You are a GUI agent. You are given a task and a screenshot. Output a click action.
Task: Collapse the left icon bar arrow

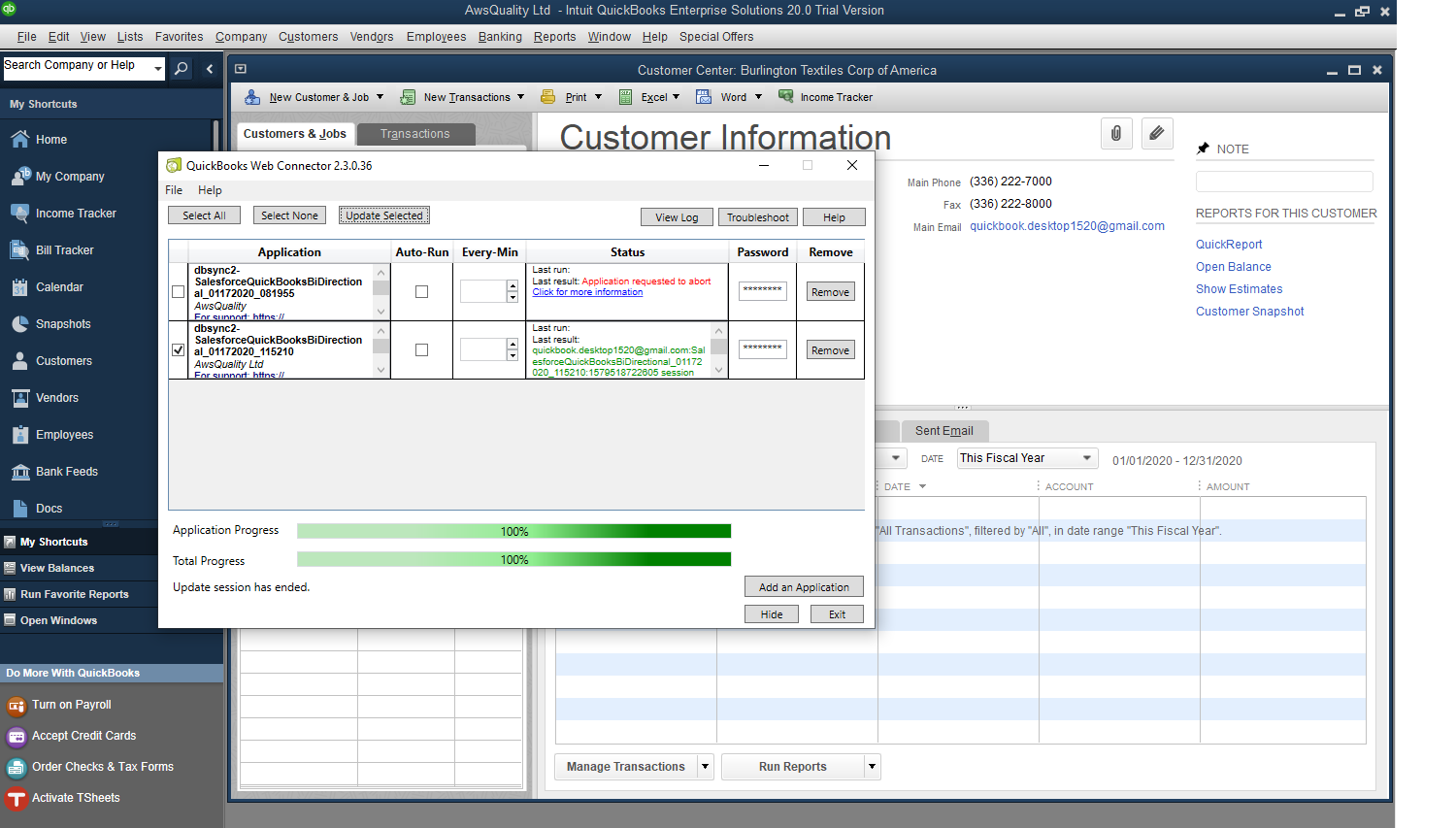(x=209, y=68)
